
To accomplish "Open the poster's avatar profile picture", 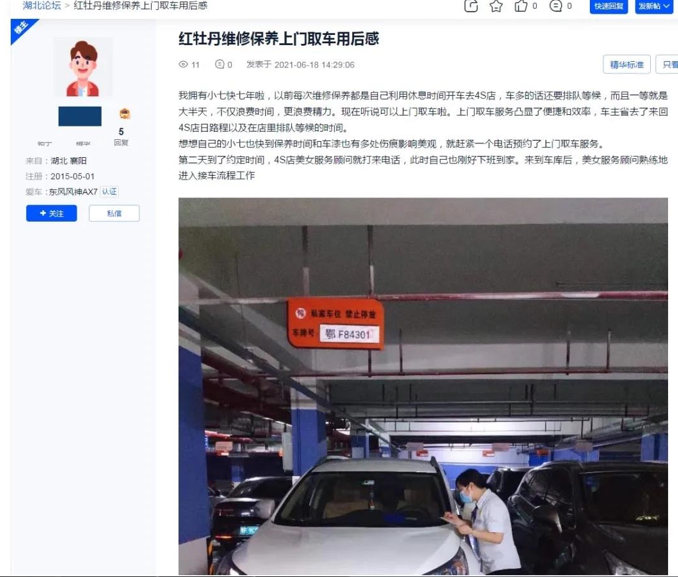I will click(83, 67).
